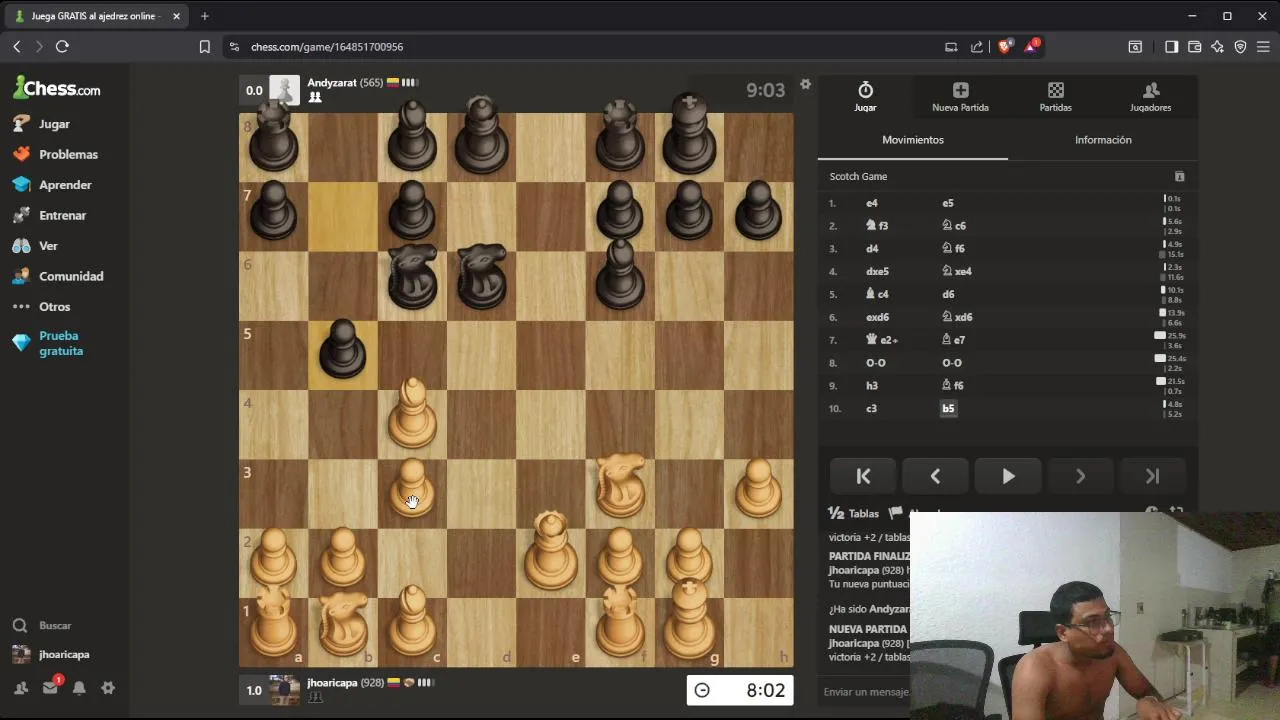The width and height of the screenshot is (1280, 720).
Task: Select the Nueva Partida tab
Action: (x=960, y=97)
